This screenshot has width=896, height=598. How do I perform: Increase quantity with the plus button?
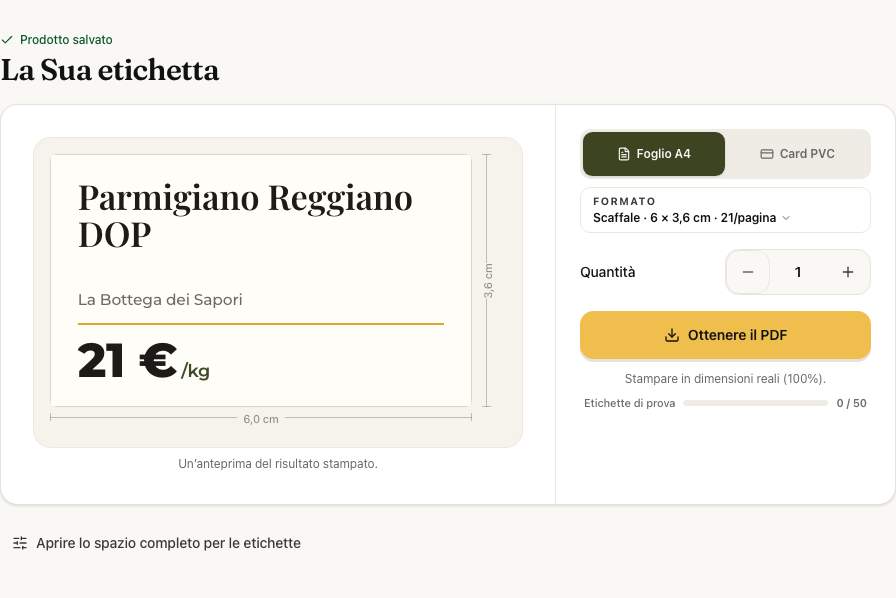pos(848,272)
